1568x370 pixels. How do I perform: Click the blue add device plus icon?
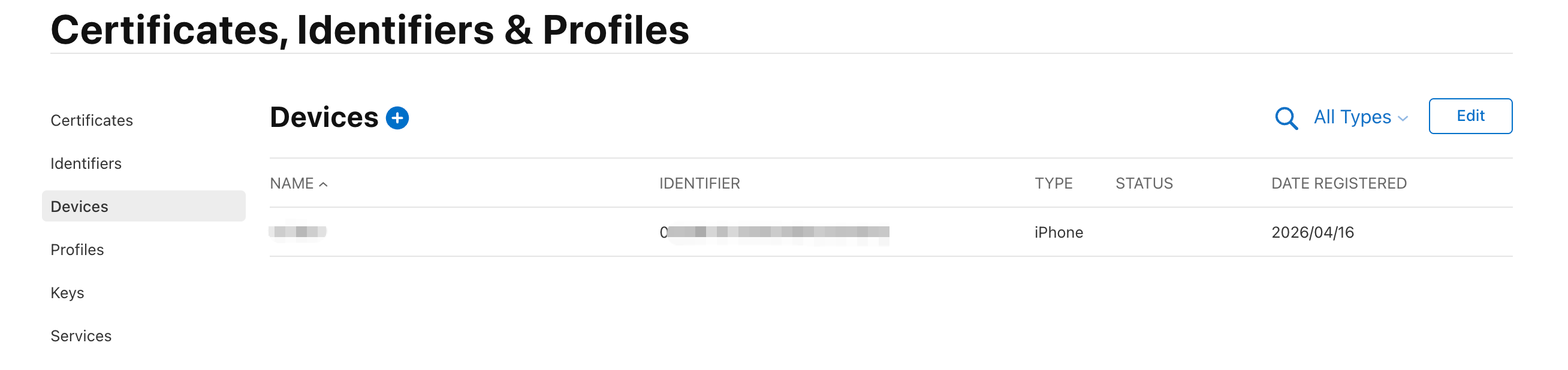click(x=397, y=118)
